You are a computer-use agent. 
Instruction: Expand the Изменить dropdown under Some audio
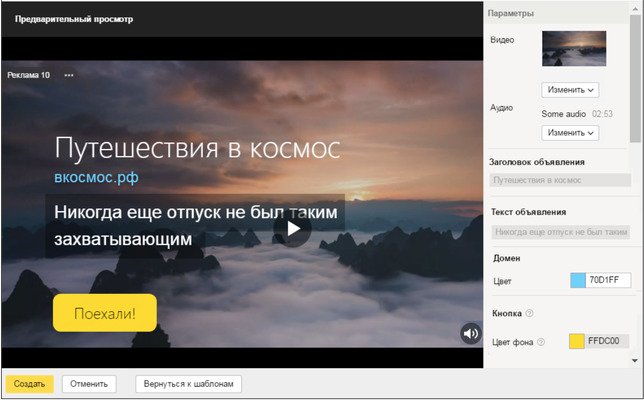point(570,133)
